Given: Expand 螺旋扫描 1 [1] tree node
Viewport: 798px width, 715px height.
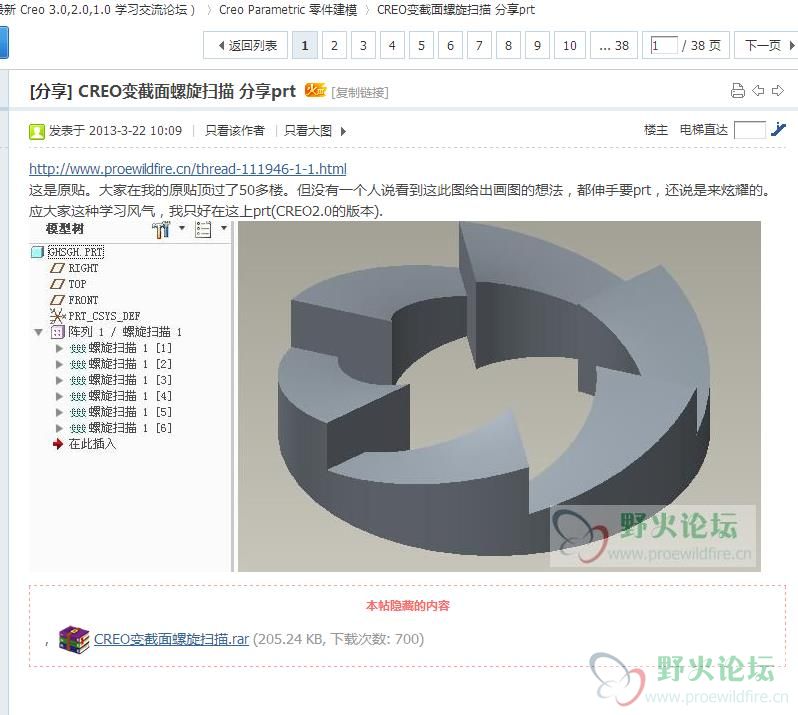Looking at the screenshot, I should 59,348.
